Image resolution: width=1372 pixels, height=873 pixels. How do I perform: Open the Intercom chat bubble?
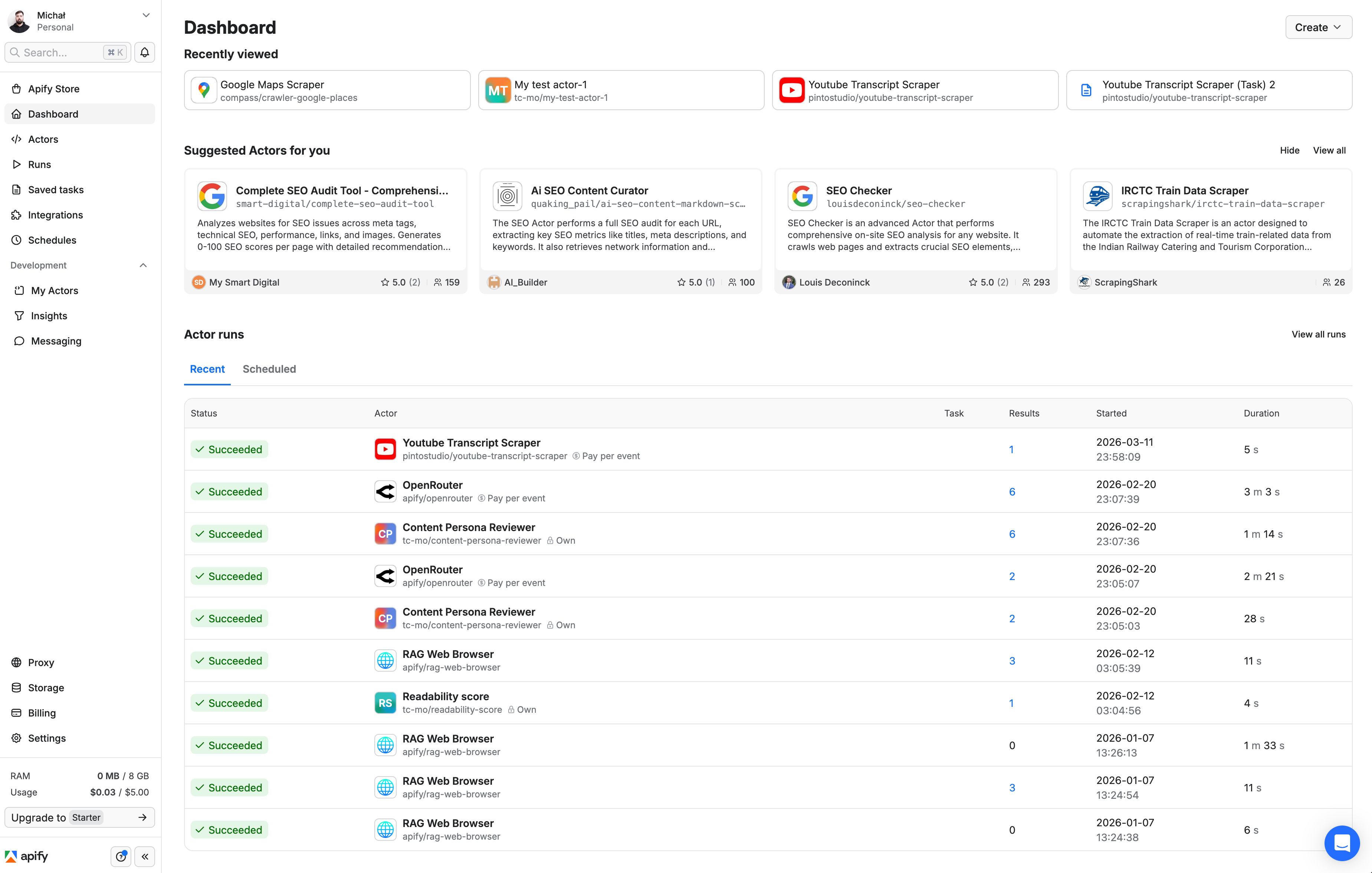click(1342, 843)
